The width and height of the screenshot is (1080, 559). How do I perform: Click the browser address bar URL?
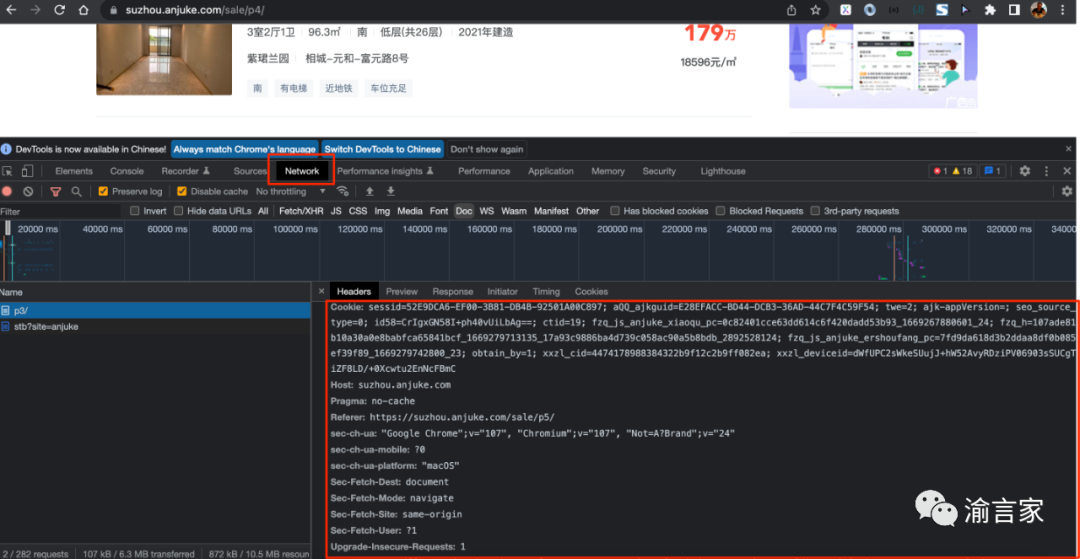(x=195, y=10)
